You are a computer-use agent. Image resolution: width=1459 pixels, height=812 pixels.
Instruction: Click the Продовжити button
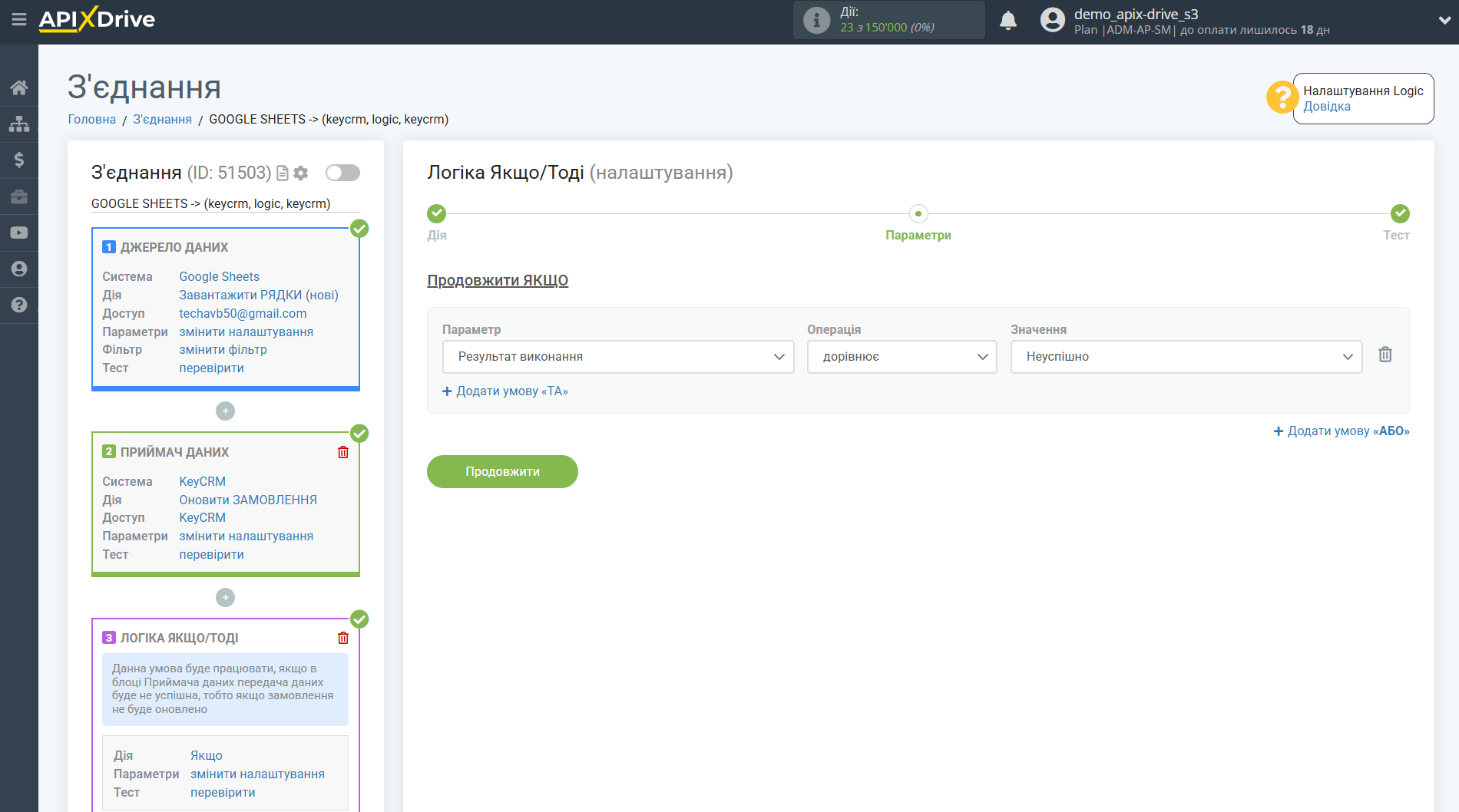502,471
